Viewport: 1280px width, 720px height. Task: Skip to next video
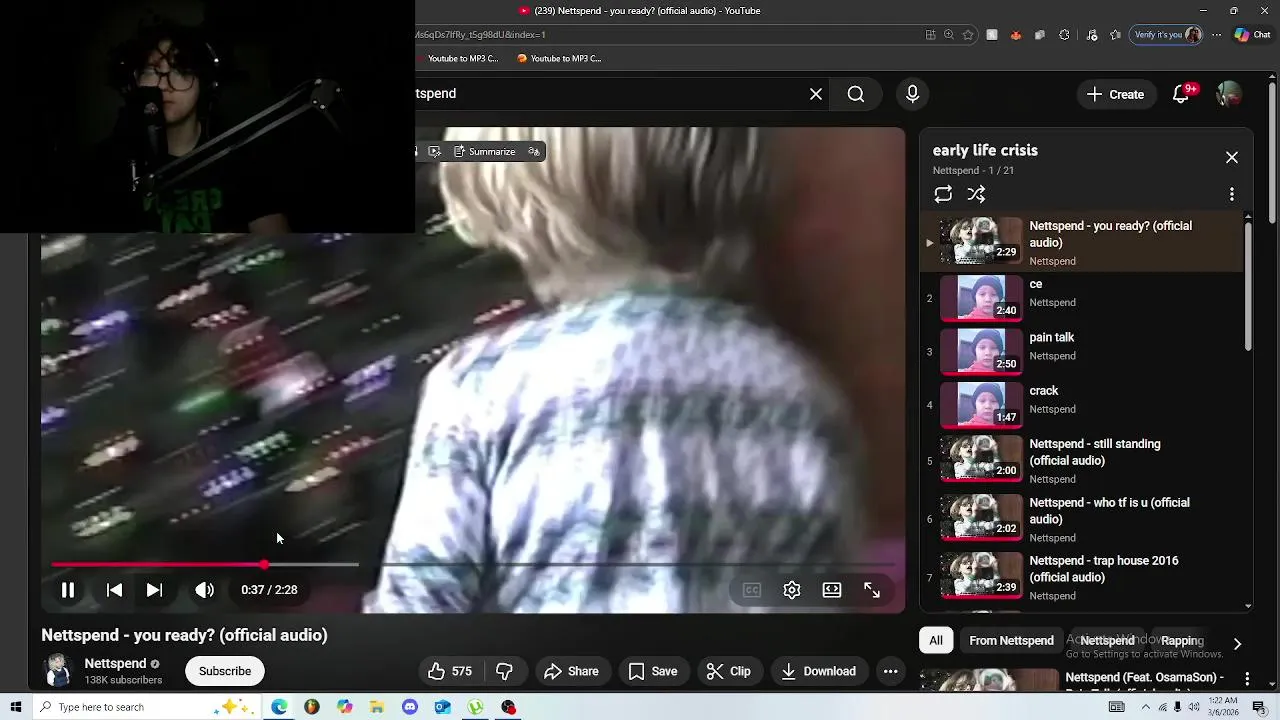point(154,590)
